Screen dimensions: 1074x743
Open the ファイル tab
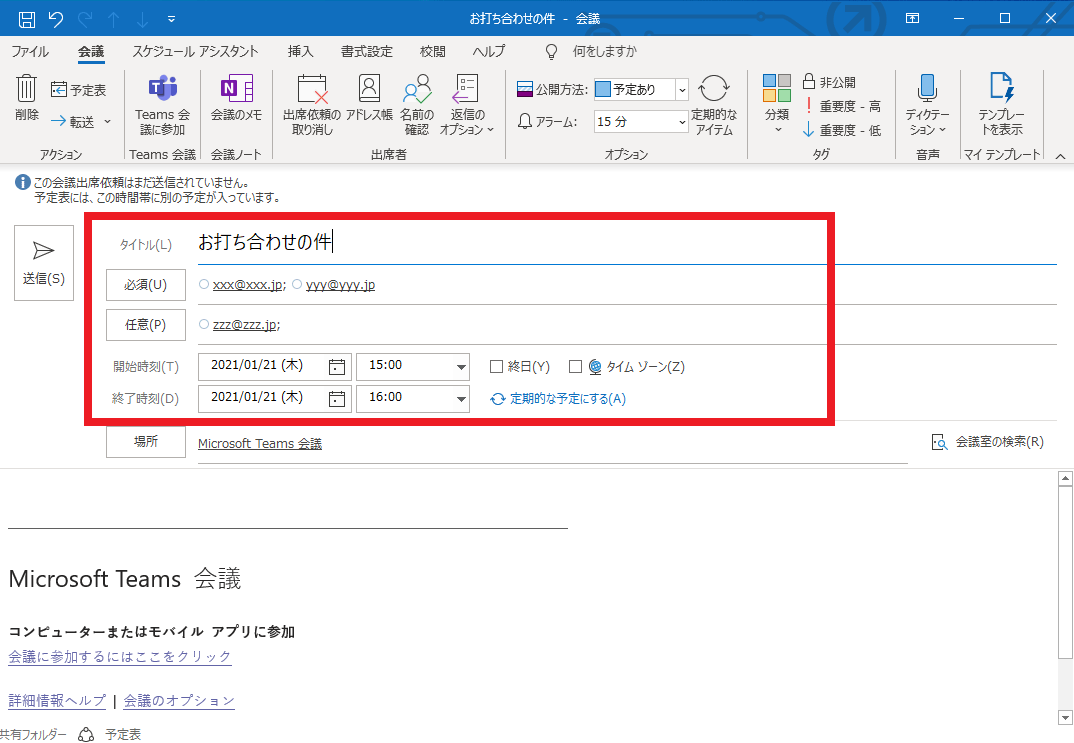[x=29, y=51]
